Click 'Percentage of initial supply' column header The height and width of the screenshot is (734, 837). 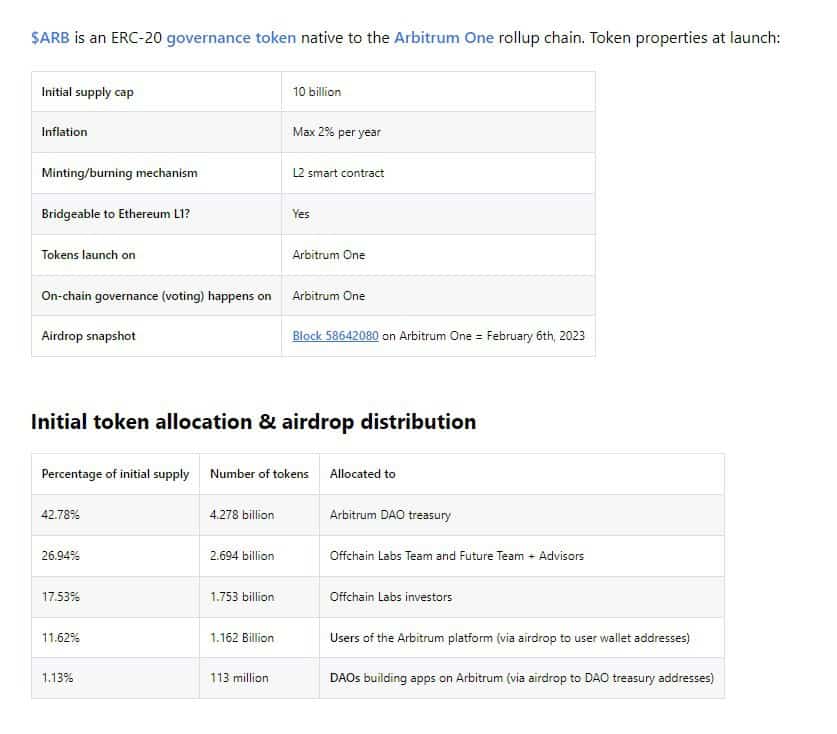click(115, 474)
